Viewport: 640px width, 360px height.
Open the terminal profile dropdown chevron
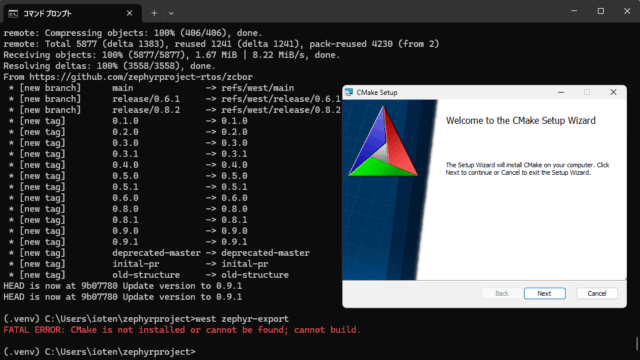point(171,13)
